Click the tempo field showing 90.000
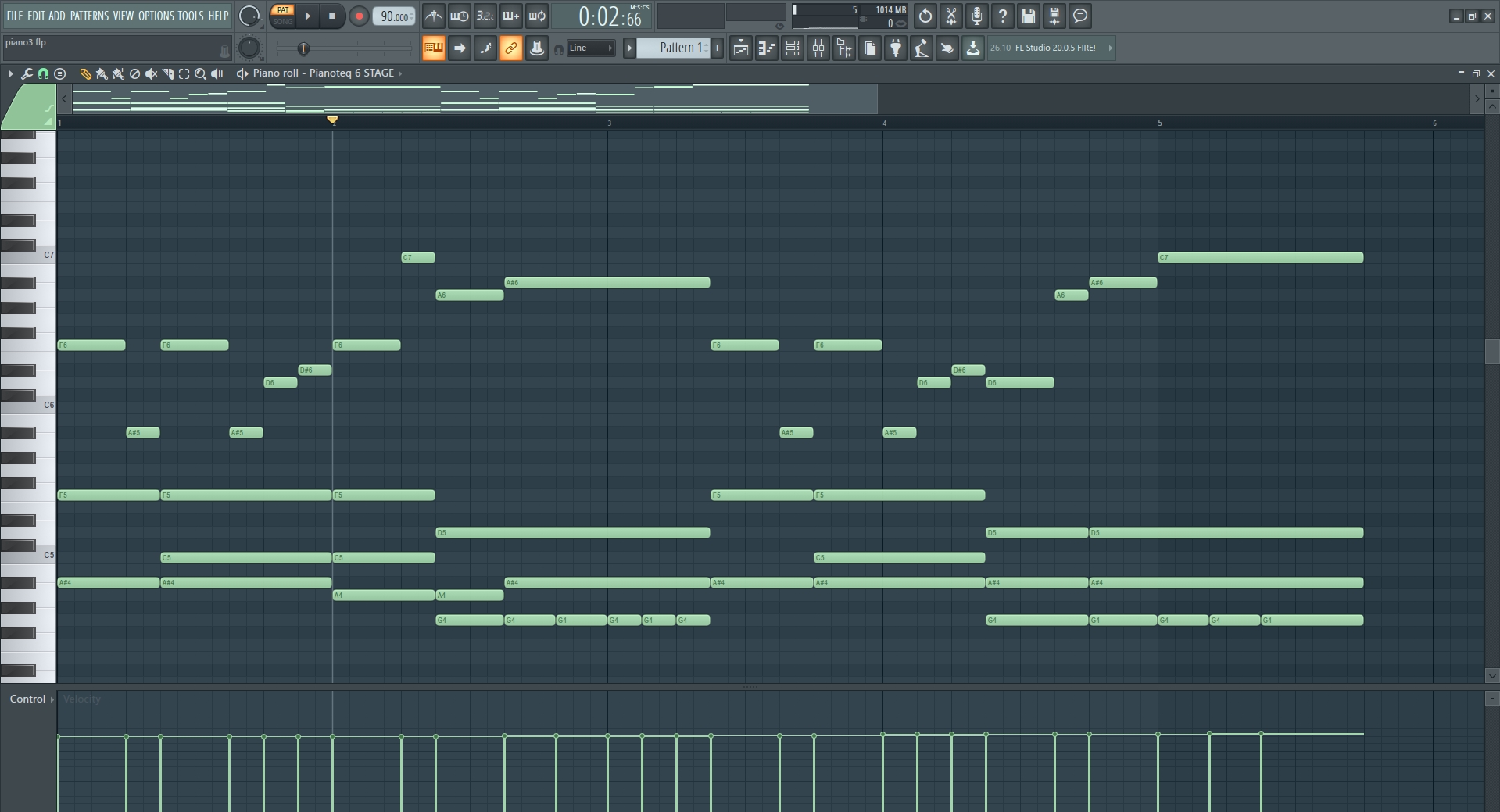Image resolution: width=1500 pixels, height=812 pixels. point(394,16)
